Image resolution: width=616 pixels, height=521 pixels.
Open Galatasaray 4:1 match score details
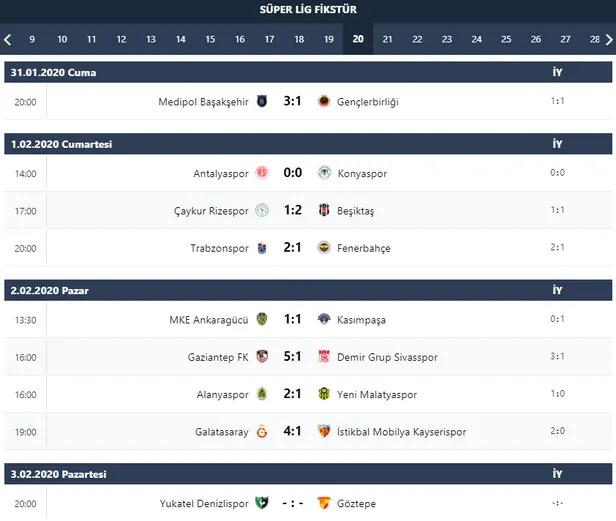click(293, 431)
